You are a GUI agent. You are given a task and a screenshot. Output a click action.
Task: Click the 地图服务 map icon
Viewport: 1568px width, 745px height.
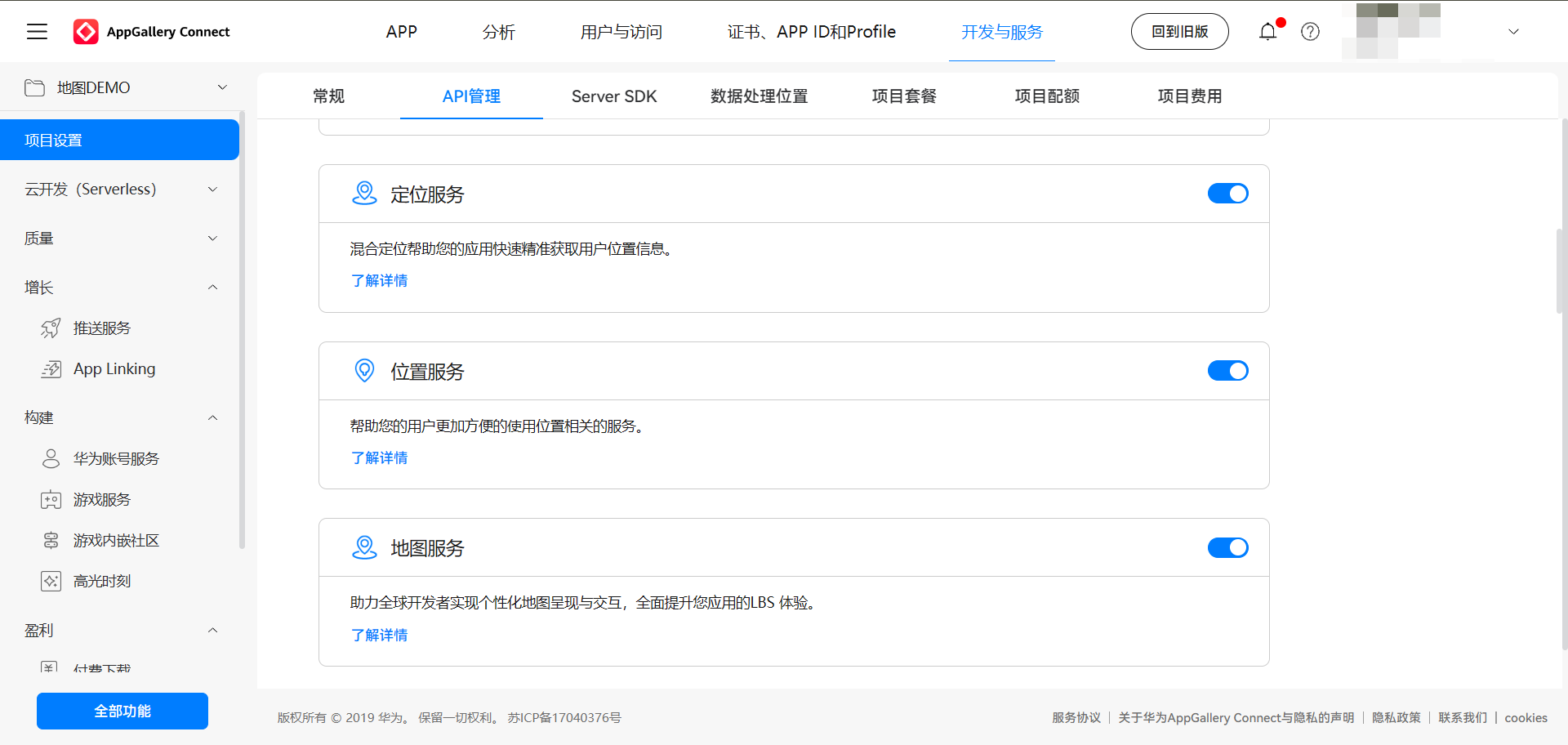(x=364, y=547)
